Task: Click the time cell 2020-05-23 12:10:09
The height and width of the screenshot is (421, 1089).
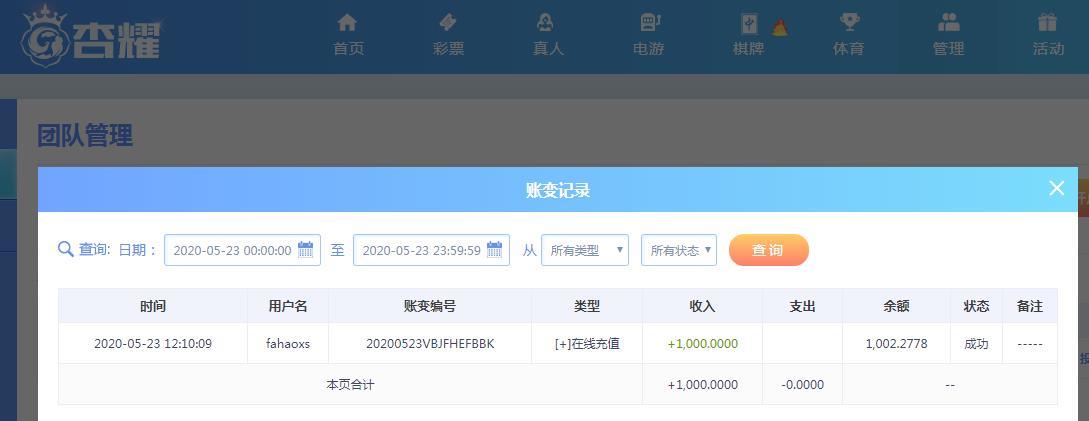Action: 153,343
